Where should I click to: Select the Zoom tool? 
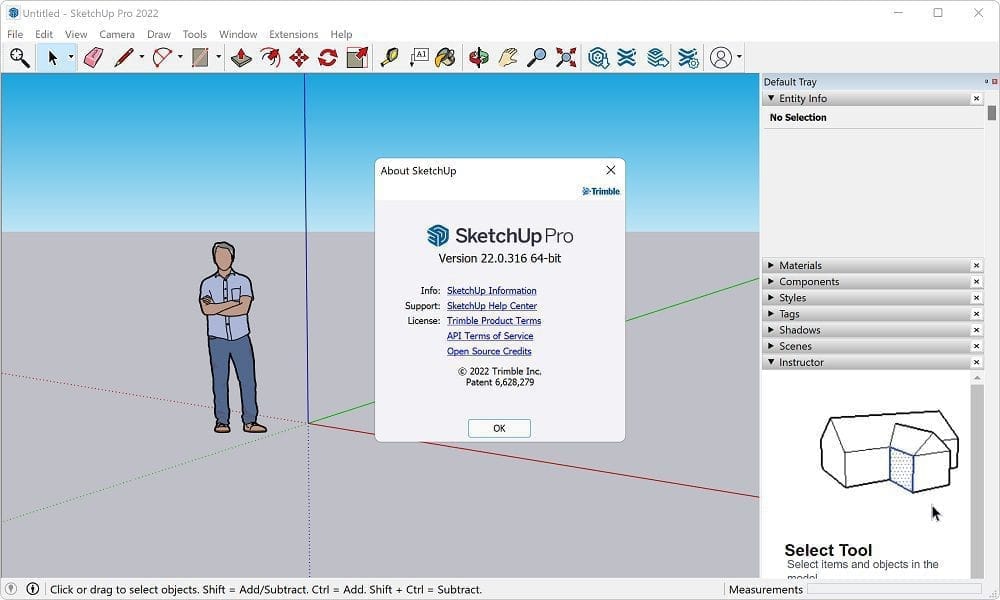pos(537,57)
